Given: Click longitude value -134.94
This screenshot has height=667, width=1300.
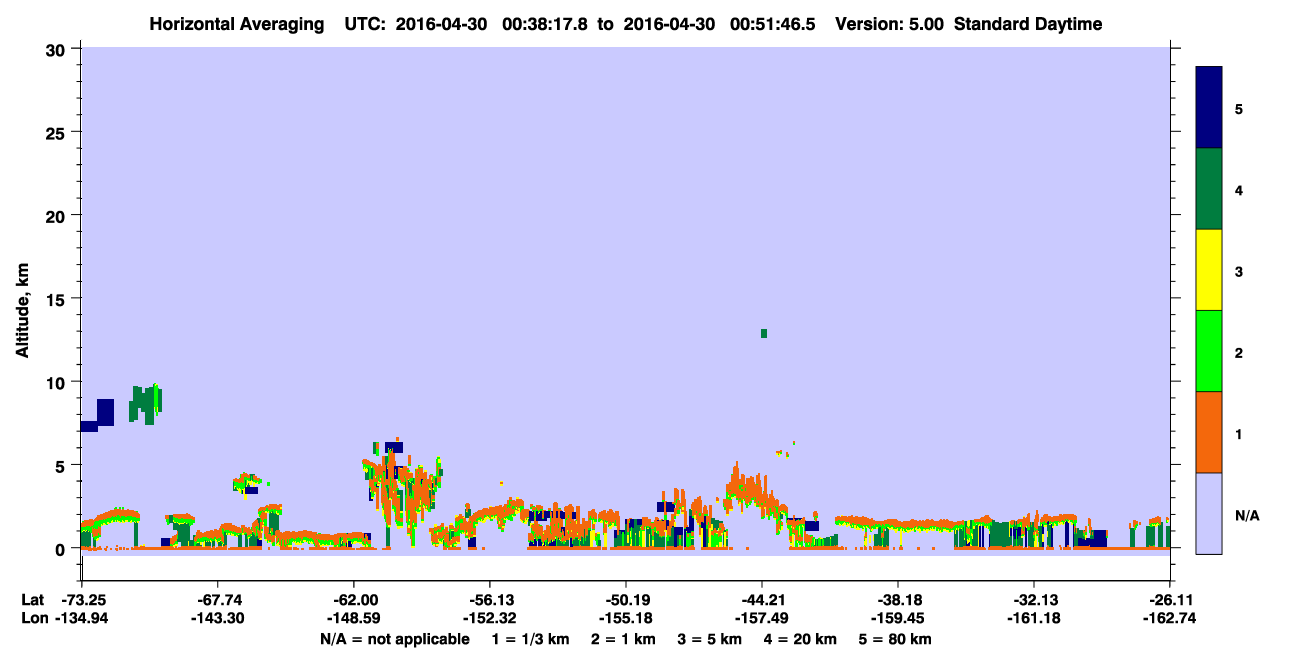Looking at the screenshot, I should [x=82, y=617].
